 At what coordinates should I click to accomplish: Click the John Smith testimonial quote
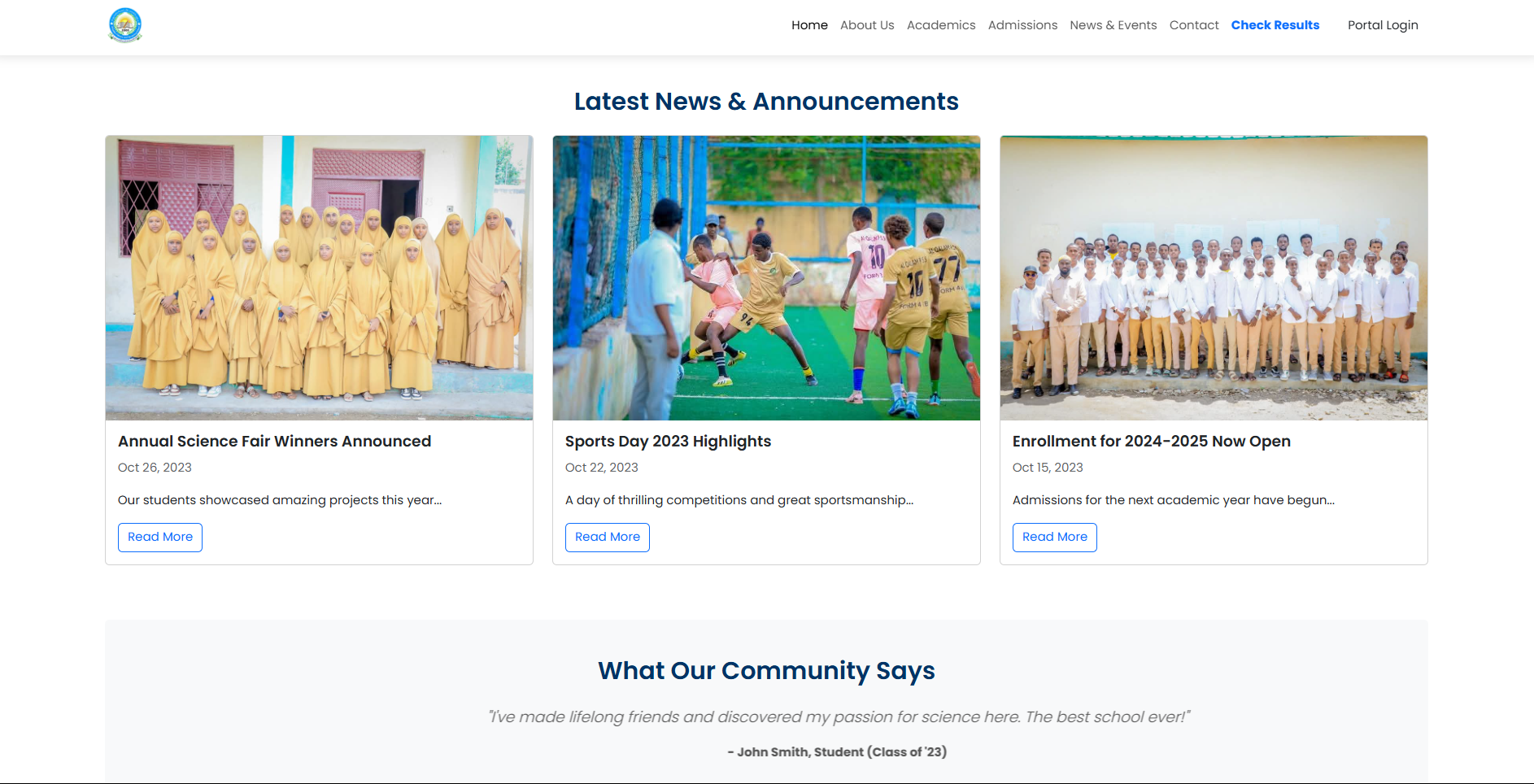click(x=839, y=716)
